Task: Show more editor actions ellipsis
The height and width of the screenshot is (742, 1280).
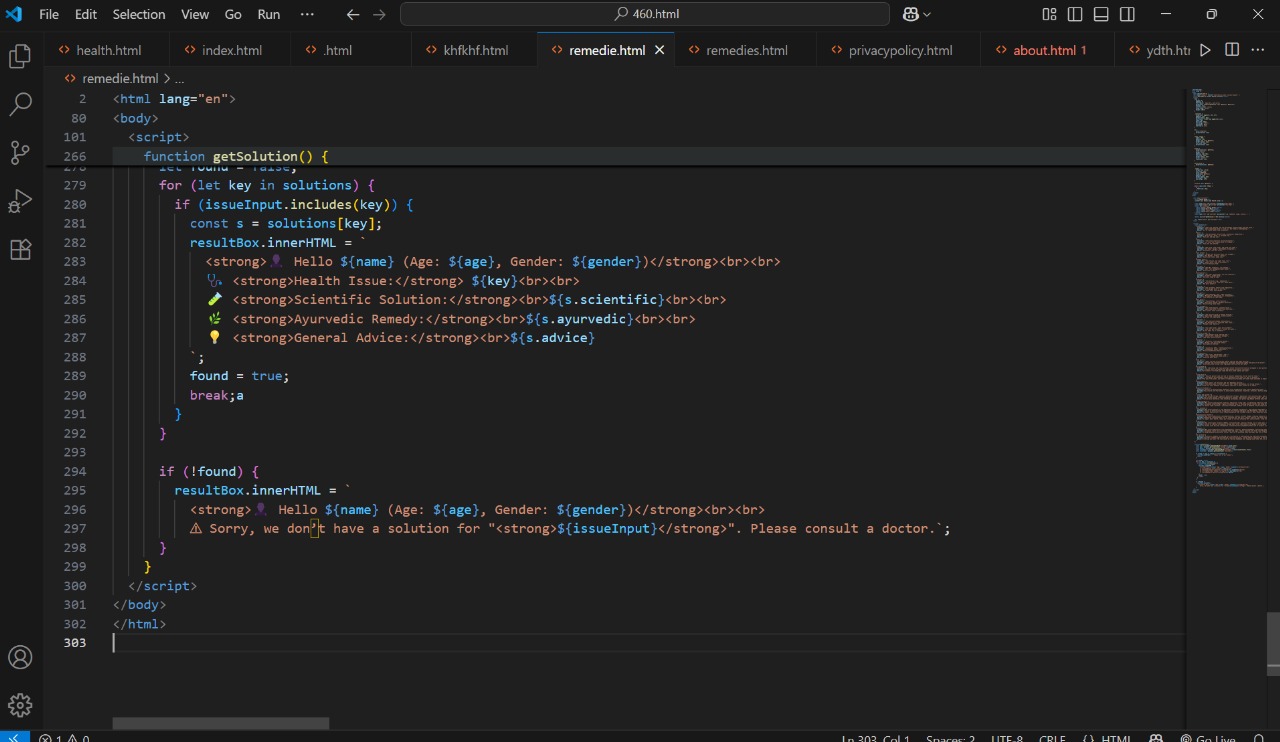Action: (x=1258, y=50)
